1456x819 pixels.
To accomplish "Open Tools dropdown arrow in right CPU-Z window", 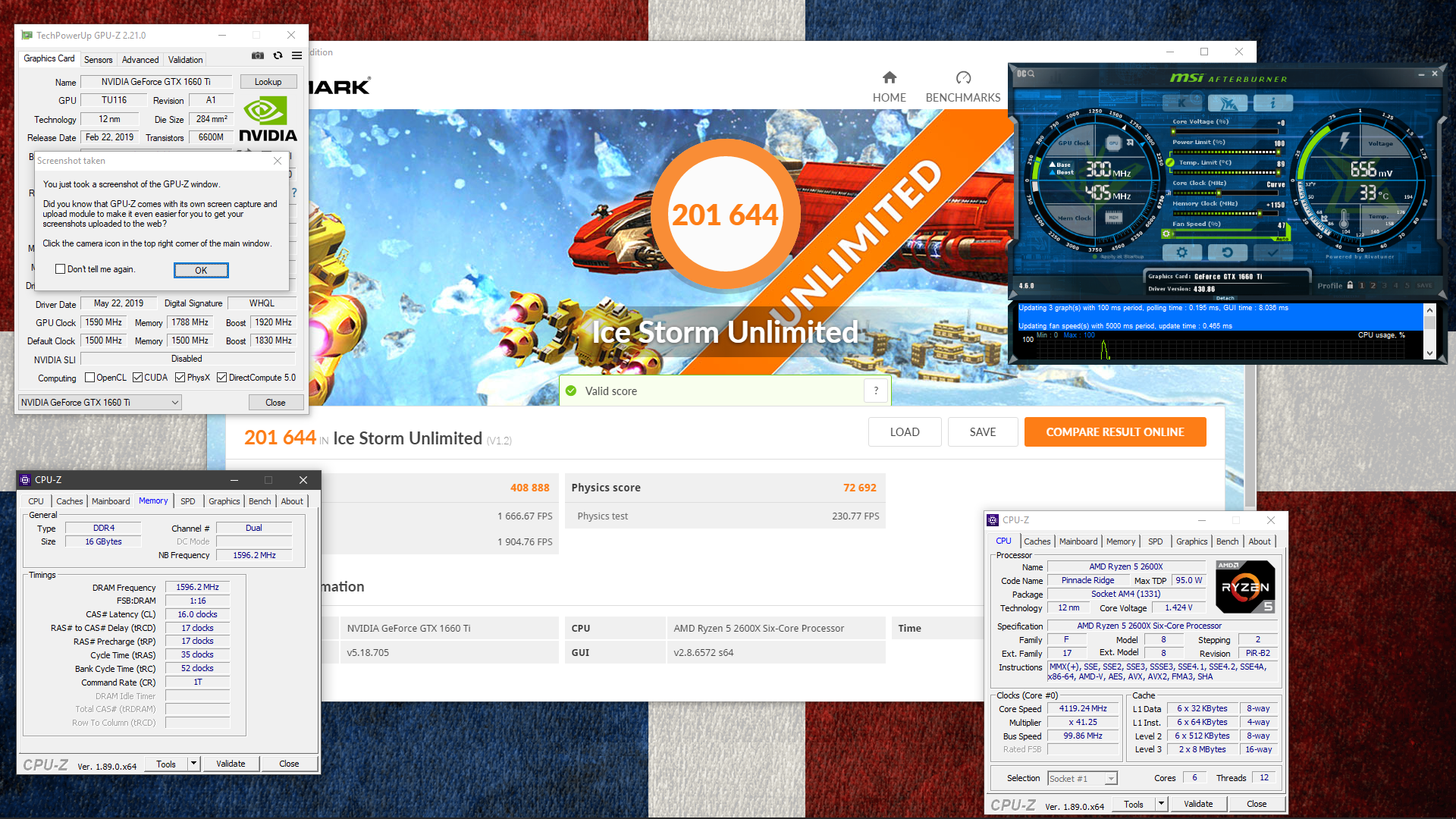I will pyautogui.click(x=1160, y=804).
